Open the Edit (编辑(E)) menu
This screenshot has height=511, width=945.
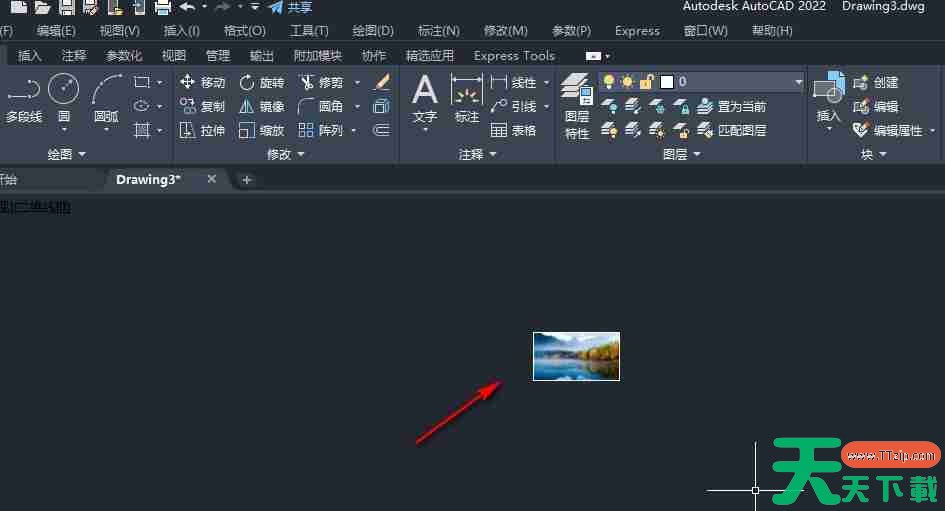tap(56, 31)
